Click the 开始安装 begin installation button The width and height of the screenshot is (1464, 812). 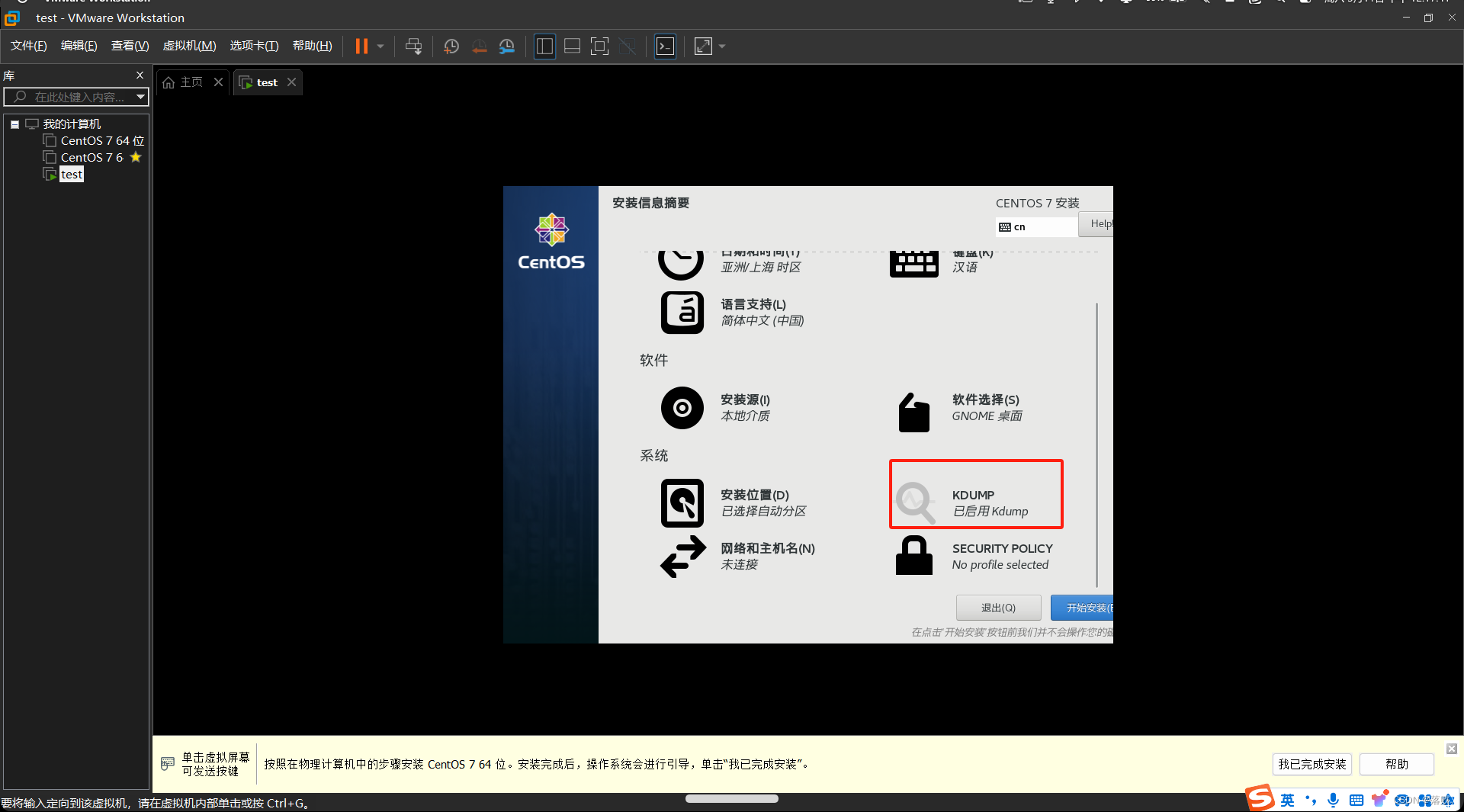tap(1082, 608)
